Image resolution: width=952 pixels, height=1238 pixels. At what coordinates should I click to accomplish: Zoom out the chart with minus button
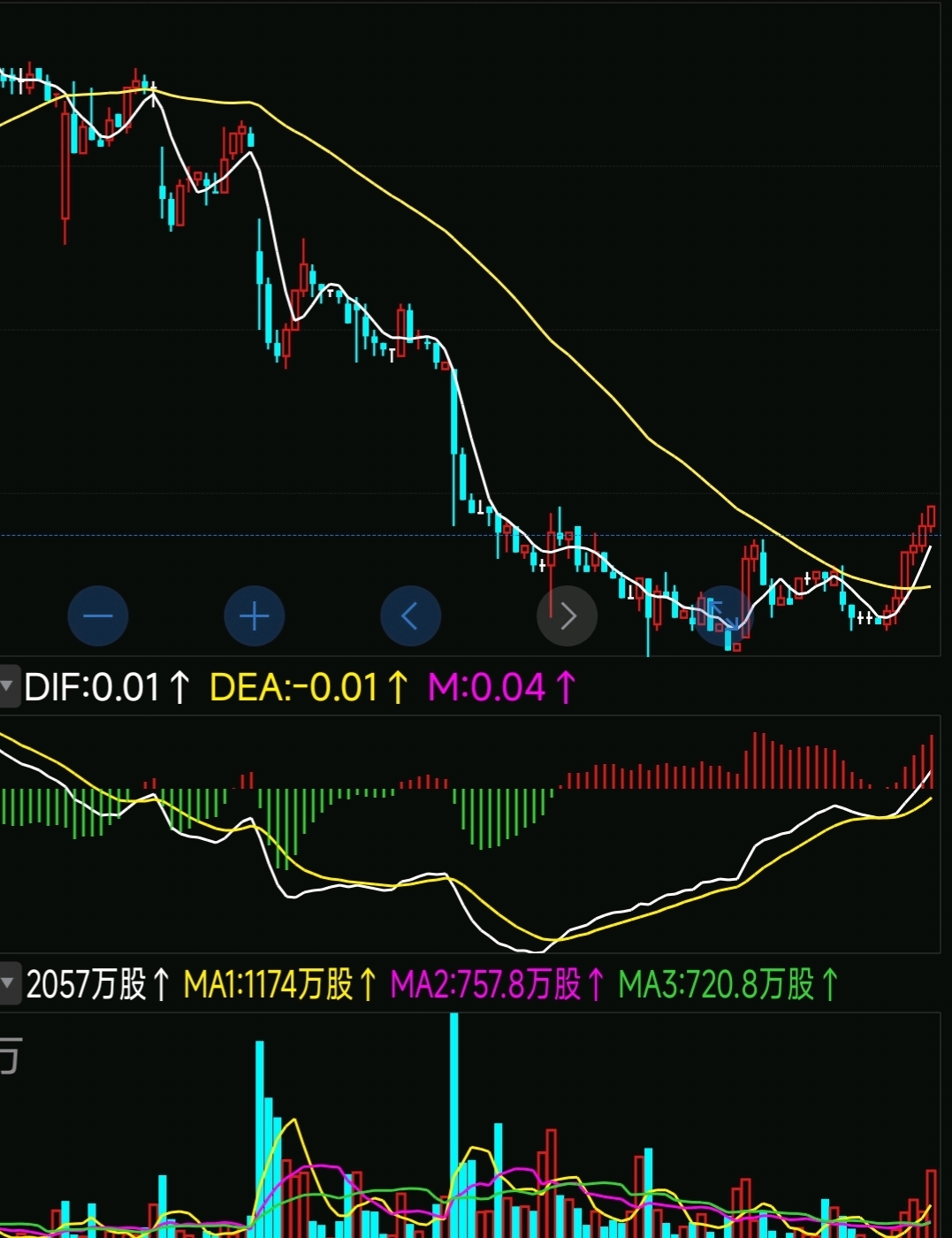point(98,615)
